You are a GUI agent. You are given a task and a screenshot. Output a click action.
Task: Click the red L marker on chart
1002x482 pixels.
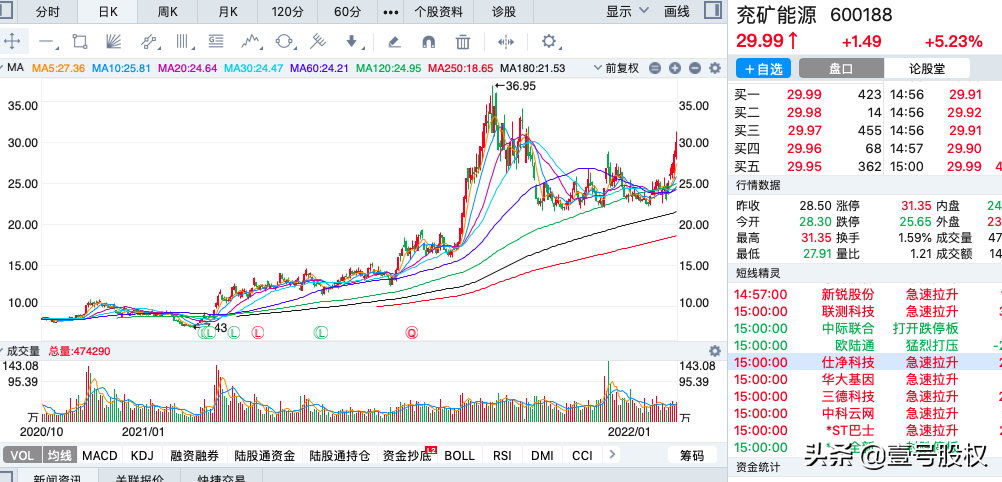(258, 332)
